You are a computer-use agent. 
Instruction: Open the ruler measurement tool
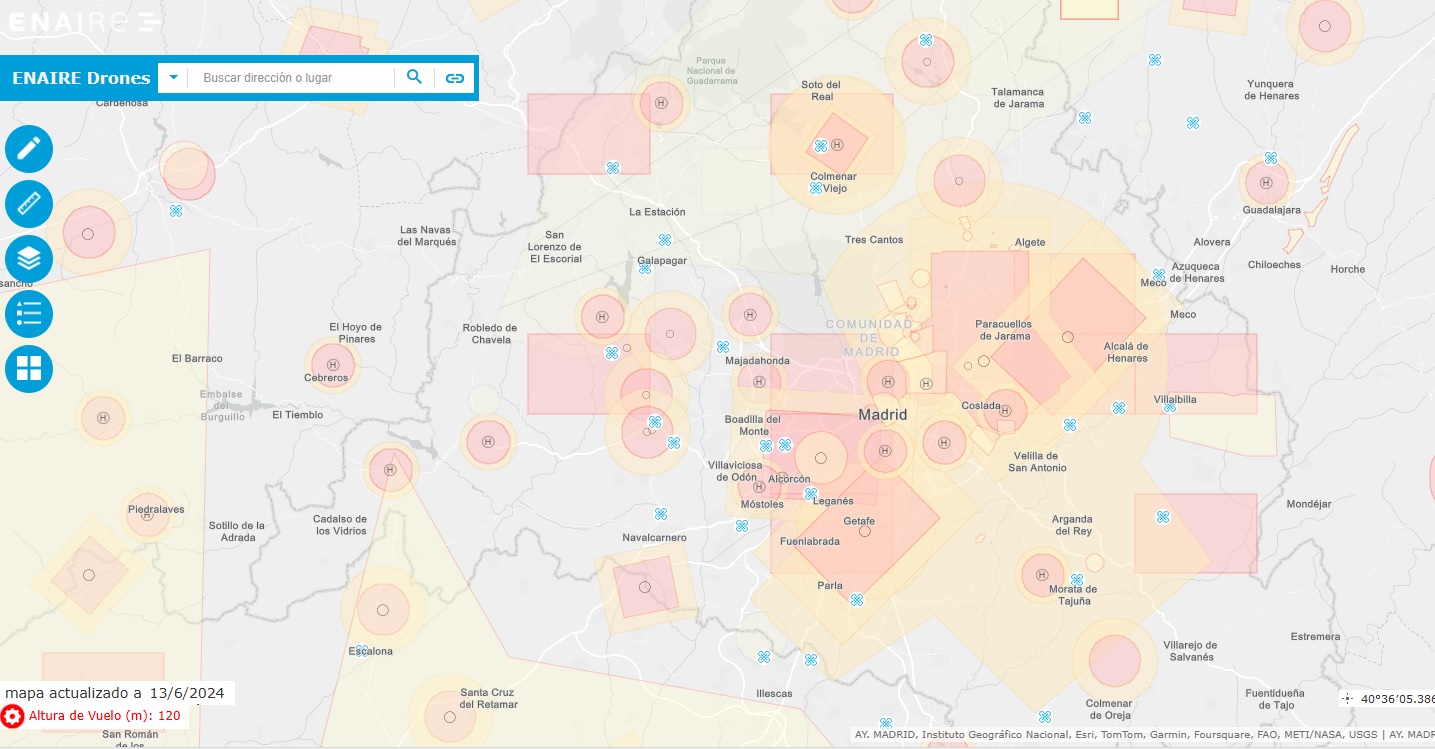click(x=29, y=204)
